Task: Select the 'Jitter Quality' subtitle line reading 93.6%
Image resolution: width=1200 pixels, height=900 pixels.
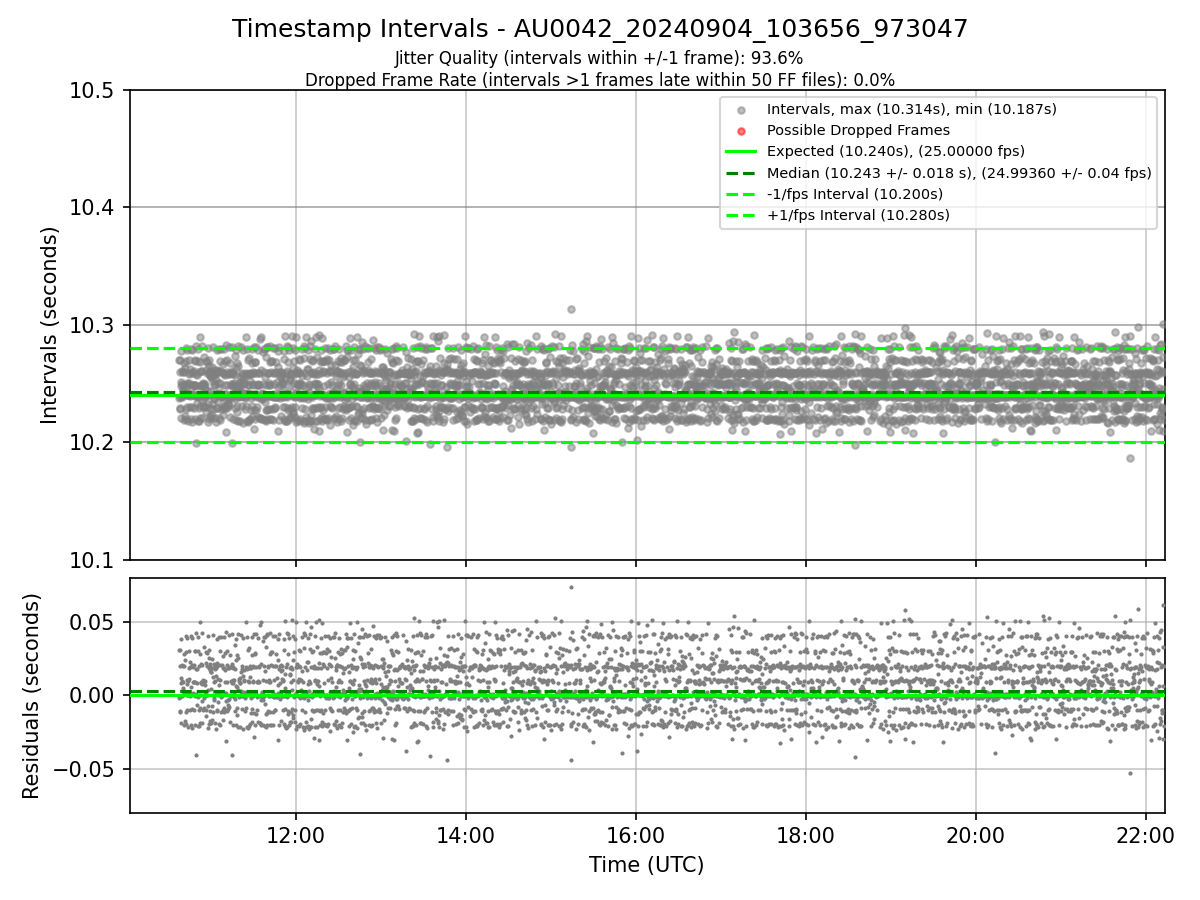Action: pos(599,58)
